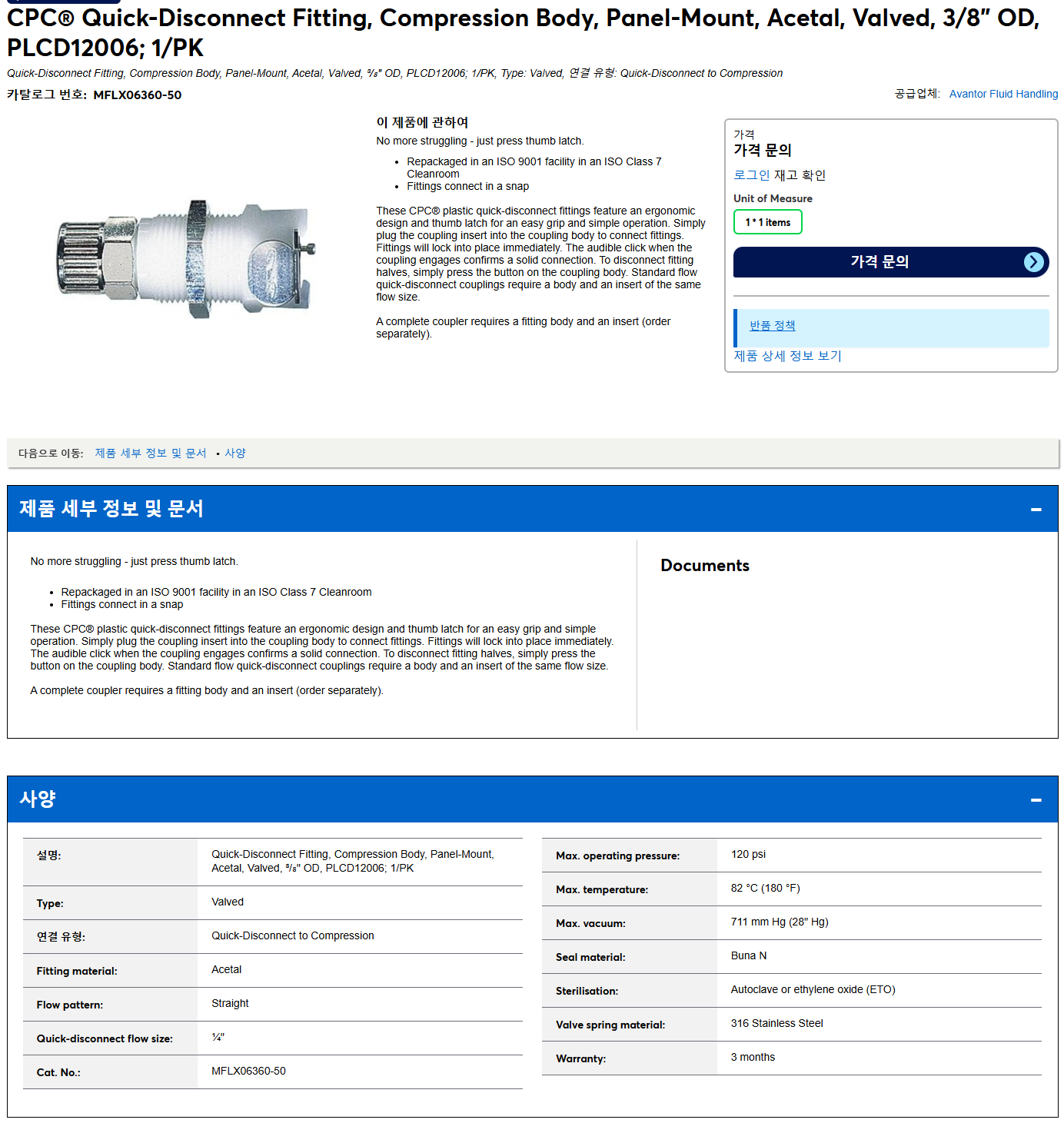
Task: Open the Avantor Fluid Handling supplier link
Action: 1003,94
